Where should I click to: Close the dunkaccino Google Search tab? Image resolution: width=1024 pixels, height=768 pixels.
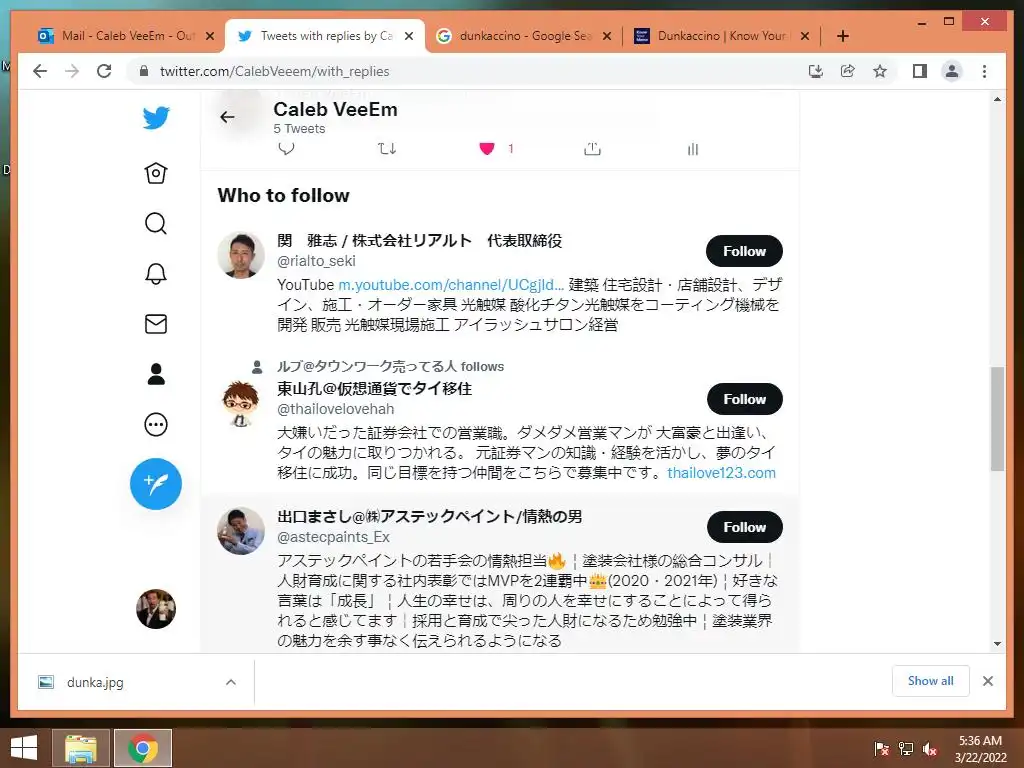[607, 36]
